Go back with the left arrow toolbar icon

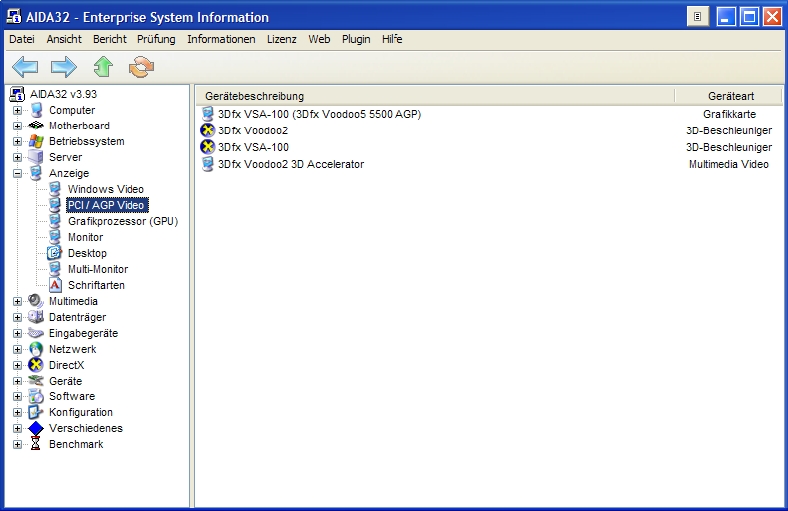[x=25, y=67]
